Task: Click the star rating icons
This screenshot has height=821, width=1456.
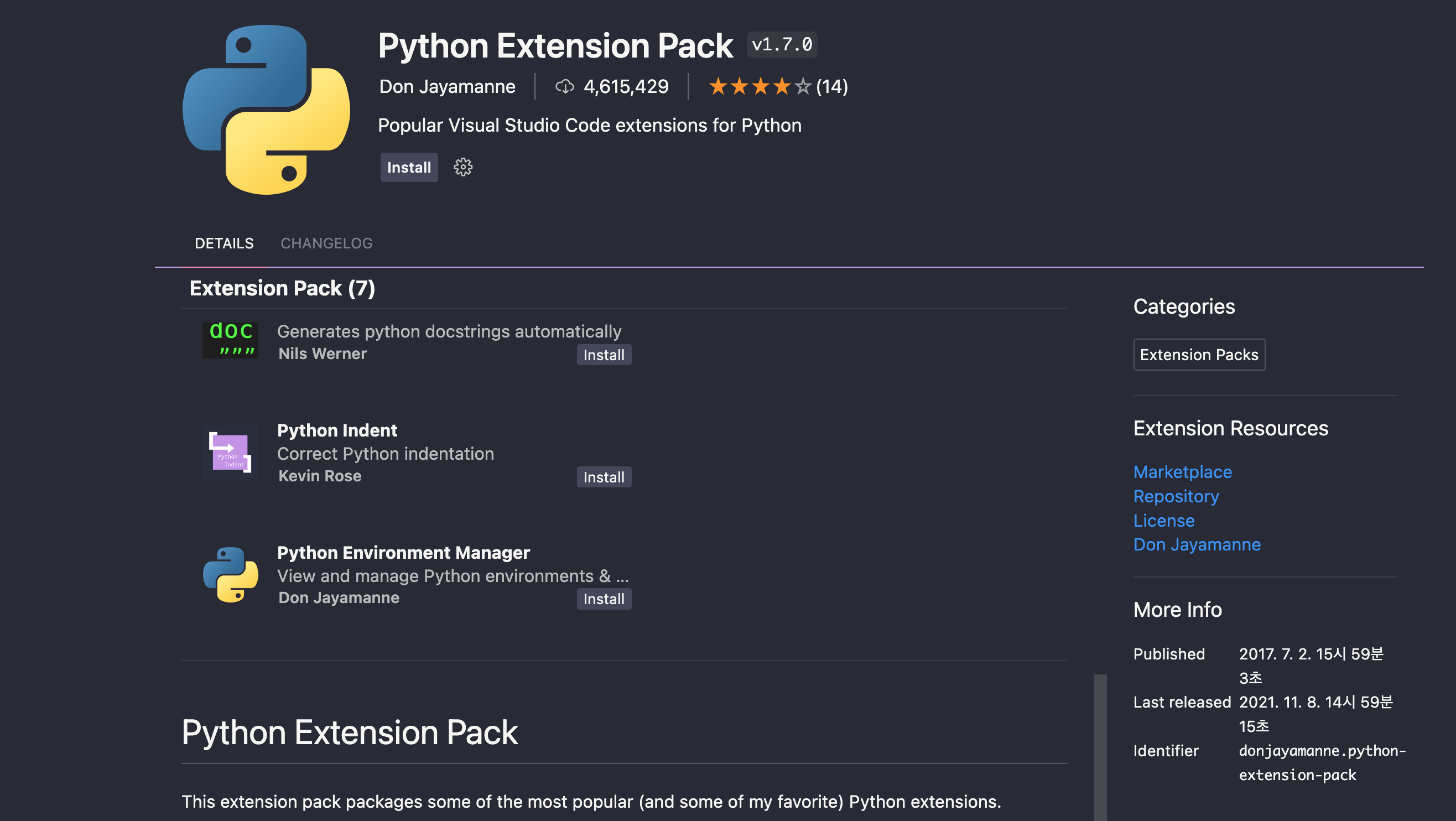Action: click(759, 86)
